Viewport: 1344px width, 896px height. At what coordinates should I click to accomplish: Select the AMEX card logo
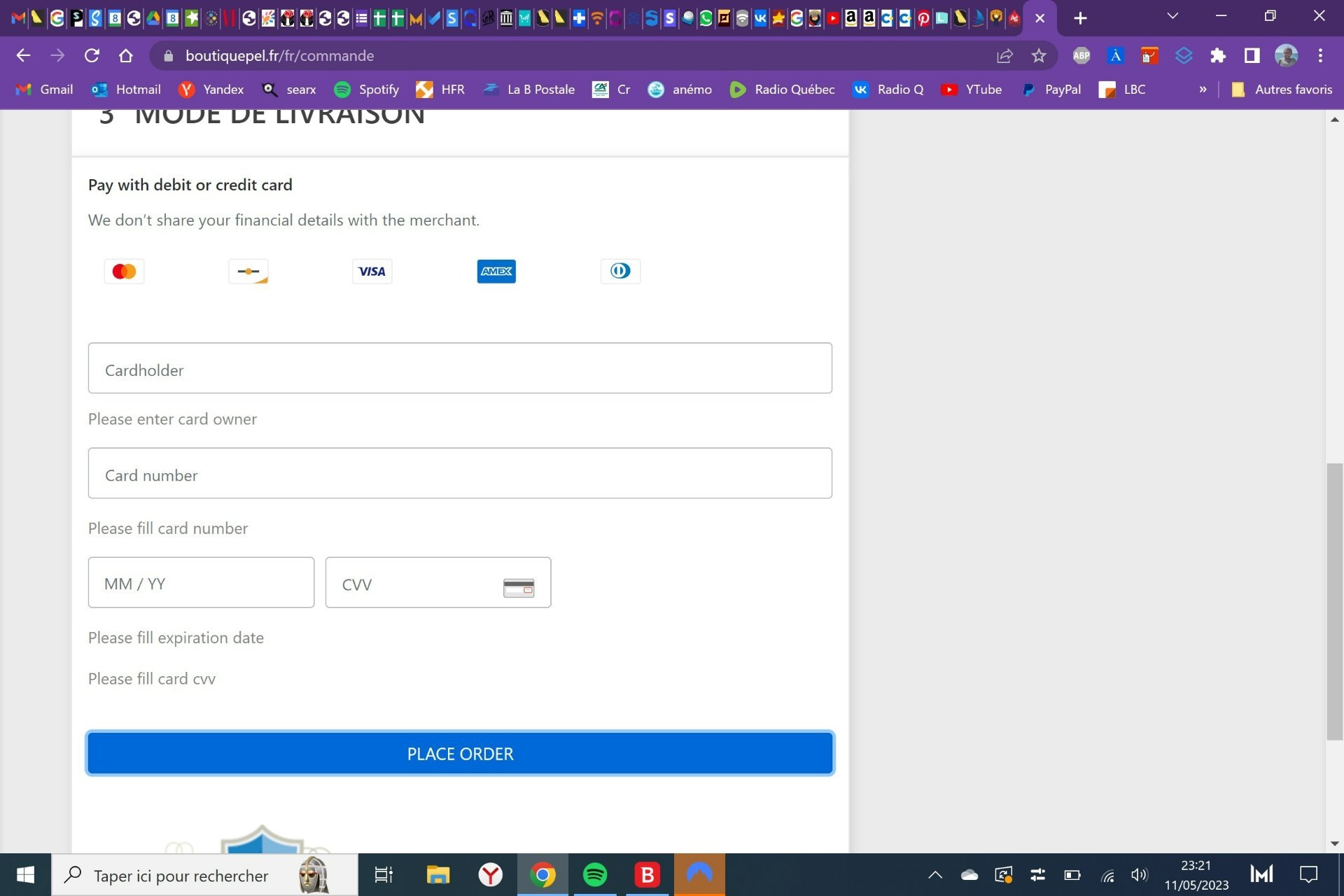coord(496,271)
